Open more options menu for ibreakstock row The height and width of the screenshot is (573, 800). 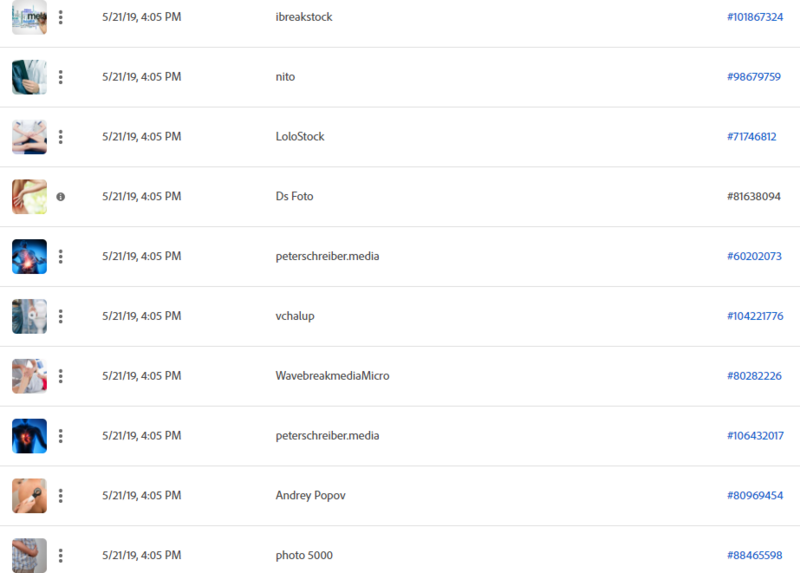pos(61,17)
